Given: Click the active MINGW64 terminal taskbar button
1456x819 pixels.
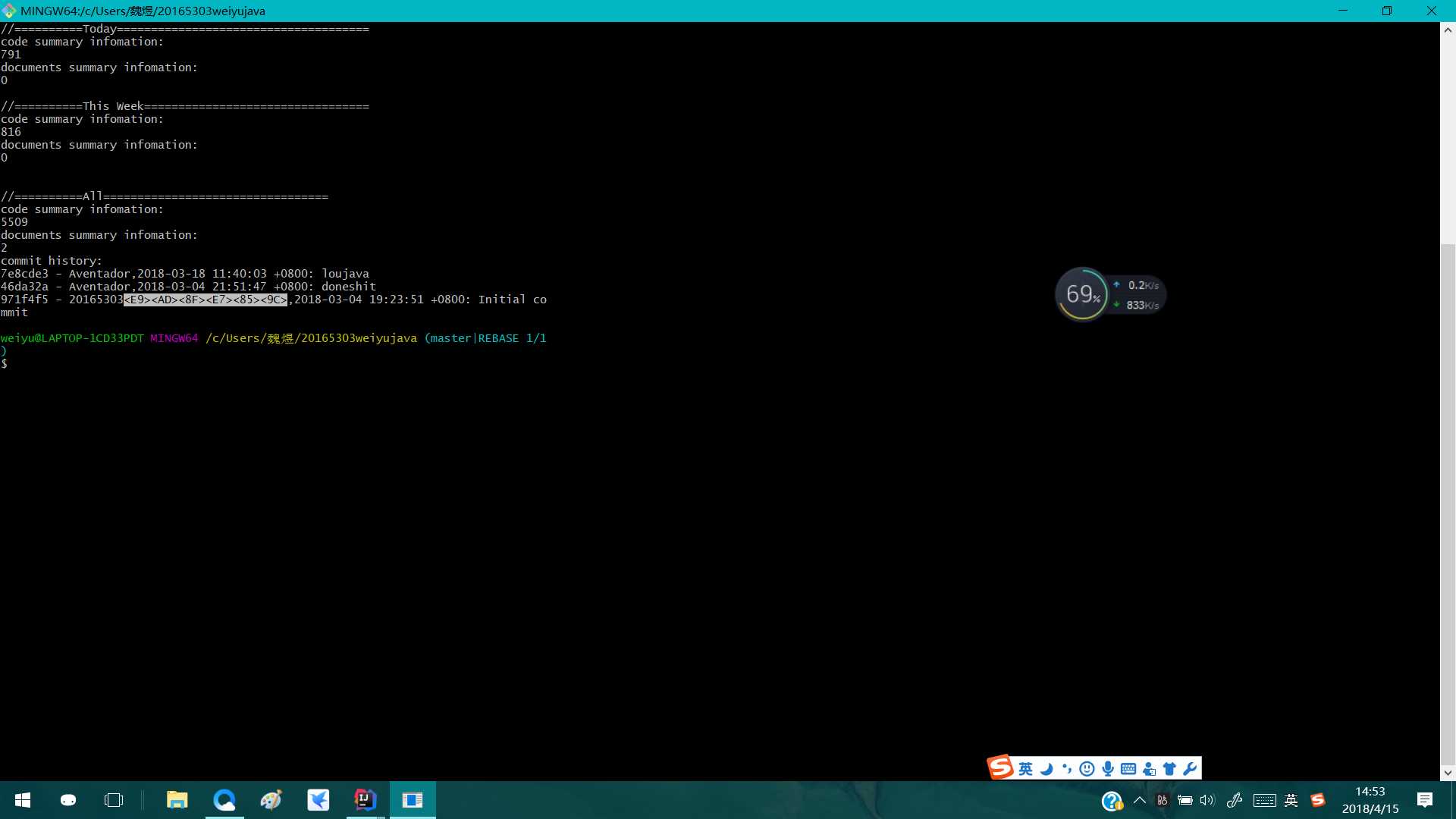Looking at the screenshot, I should click(413, 800).
